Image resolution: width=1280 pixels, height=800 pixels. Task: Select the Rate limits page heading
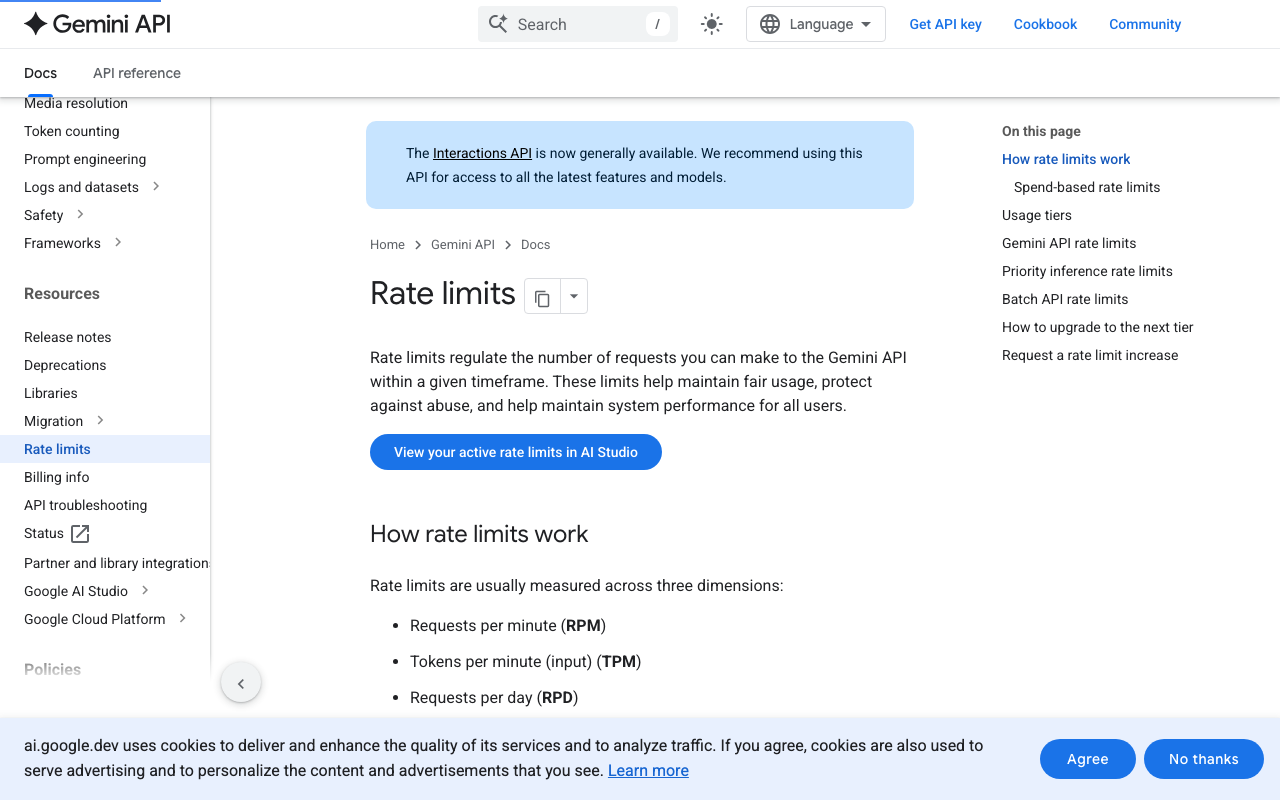click(443, 293)
